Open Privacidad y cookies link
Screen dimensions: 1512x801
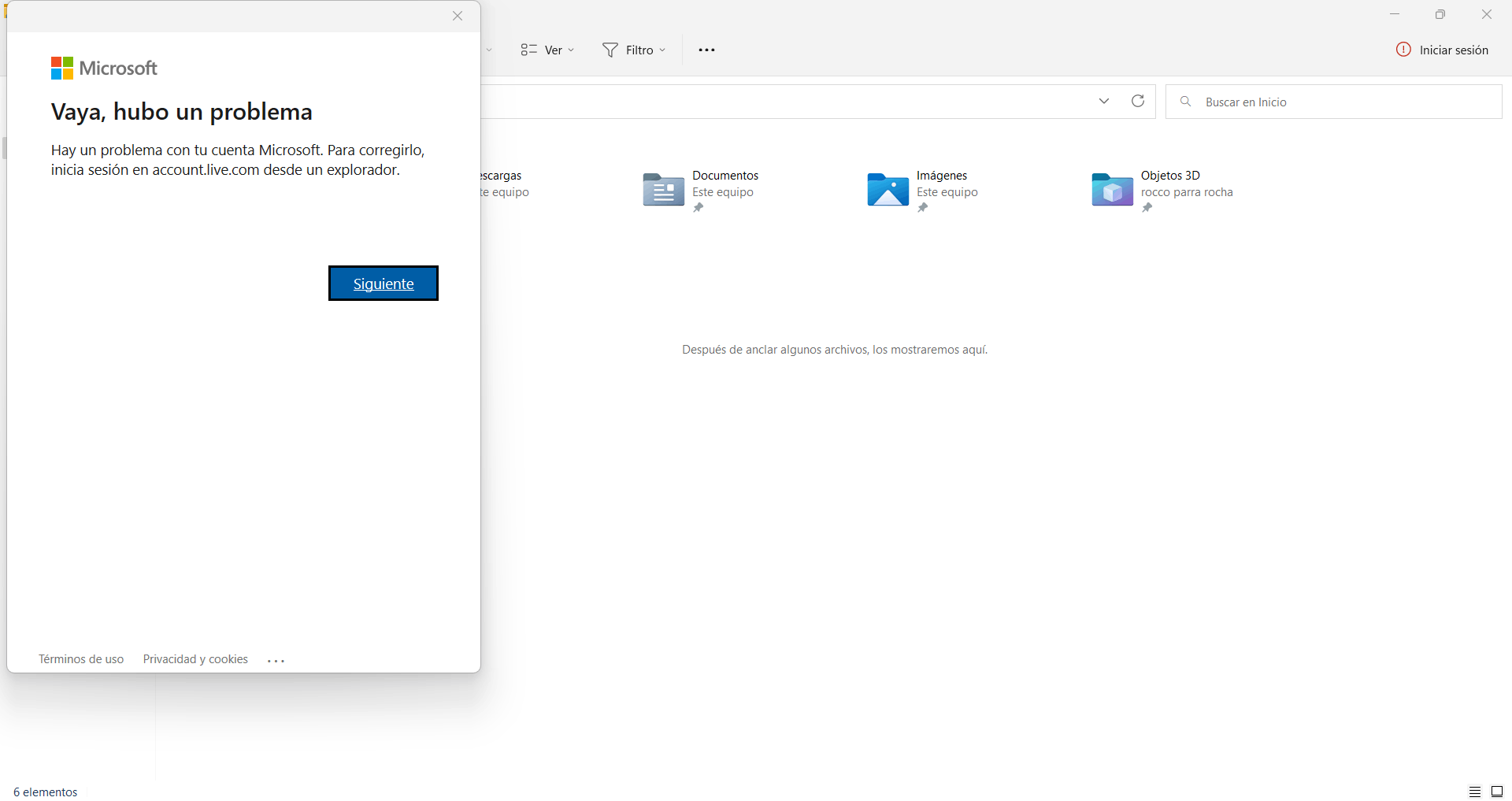195,659
